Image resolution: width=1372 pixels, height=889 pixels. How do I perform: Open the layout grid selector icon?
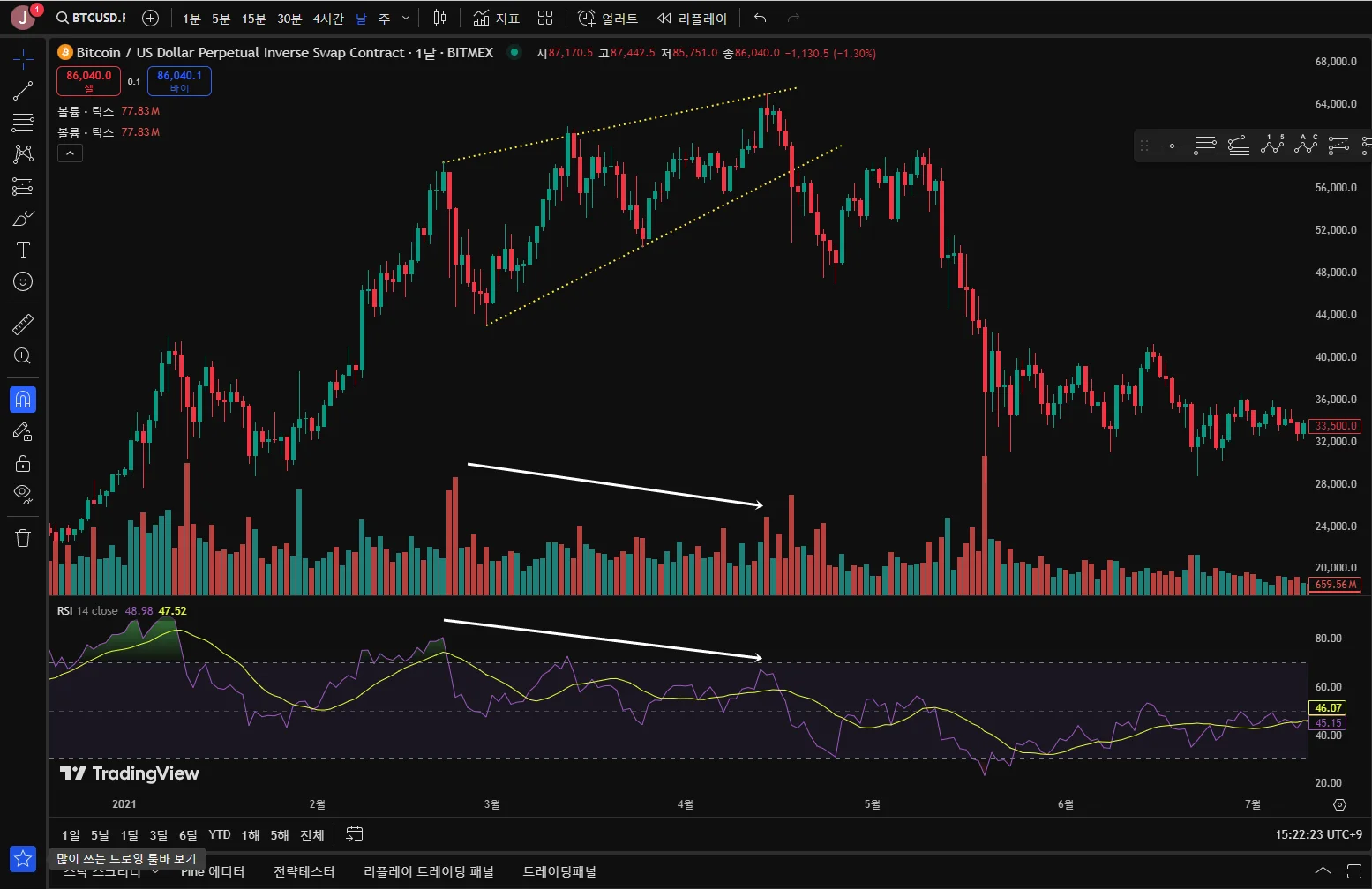[x=545, y=19]
